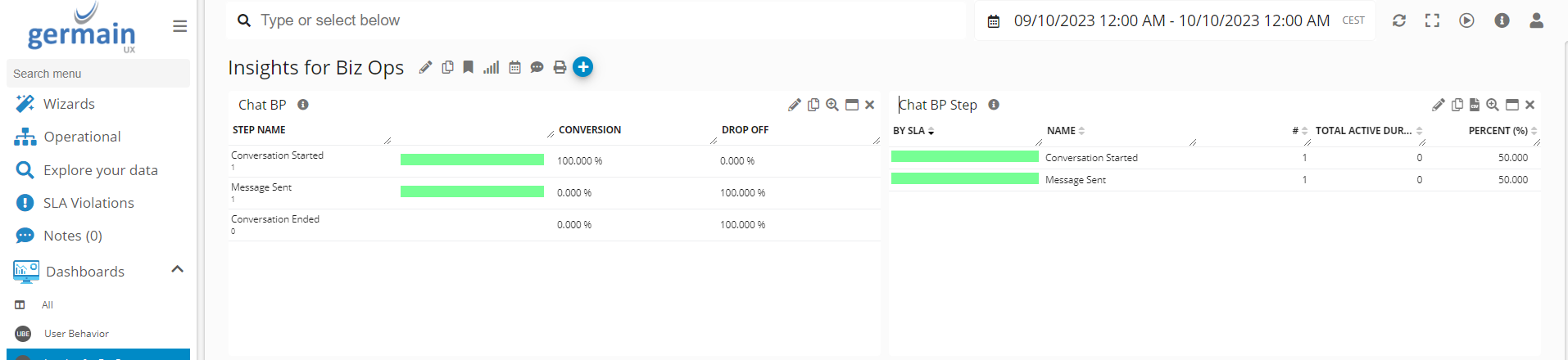Click the Wizards sidebar link
Image resolution: width=1568 pixels, height=360 pixels.
(x=69, y=104)
